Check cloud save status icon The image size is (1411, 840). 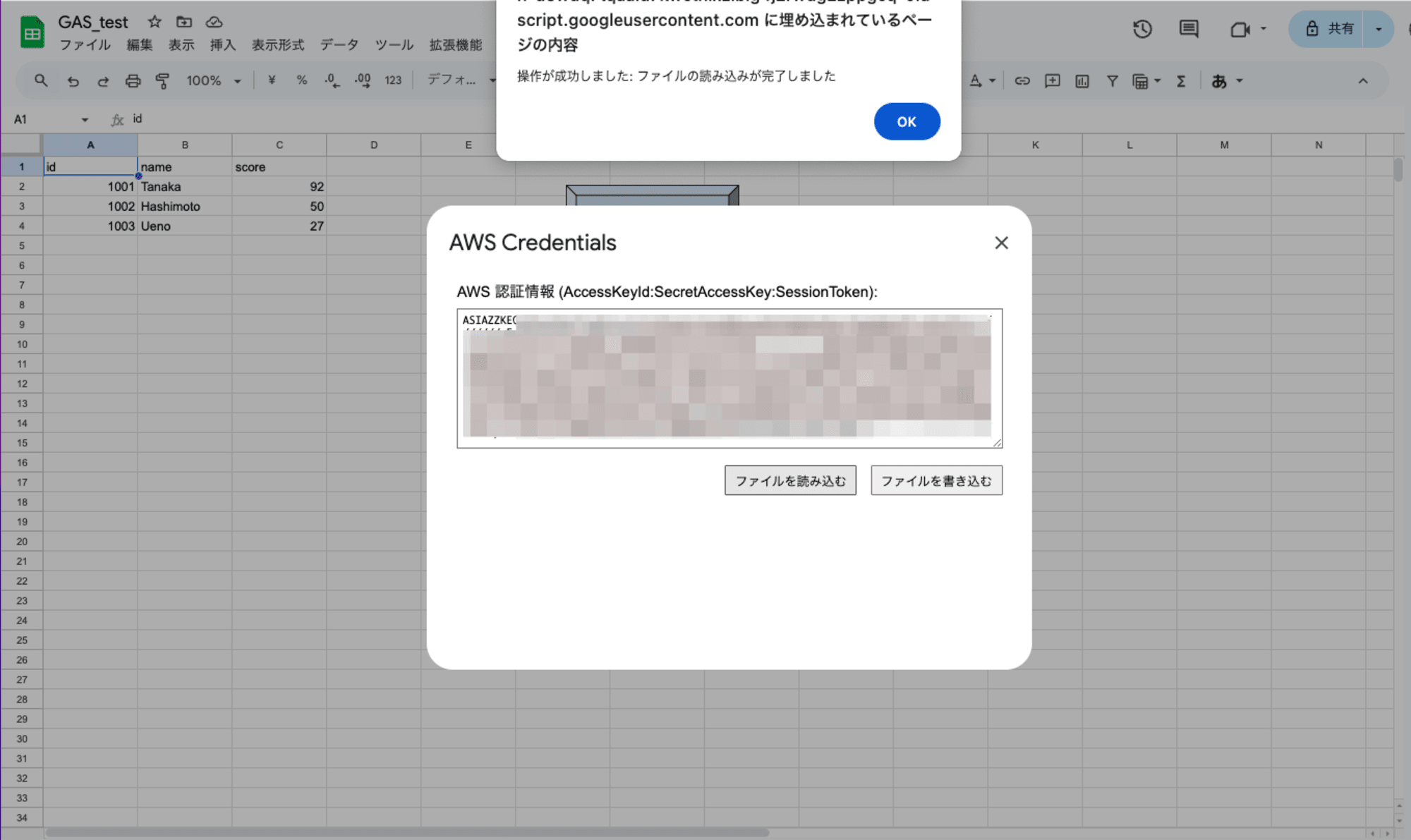214,22
